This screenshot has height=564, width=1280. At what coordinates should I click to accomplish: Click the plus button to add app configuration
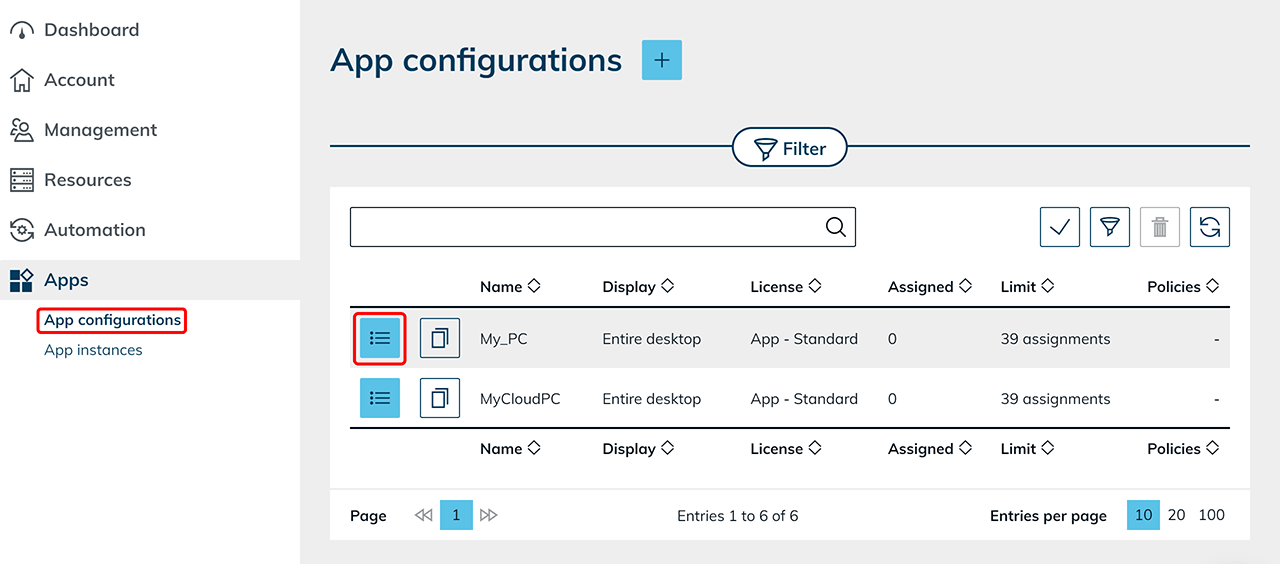661,60
